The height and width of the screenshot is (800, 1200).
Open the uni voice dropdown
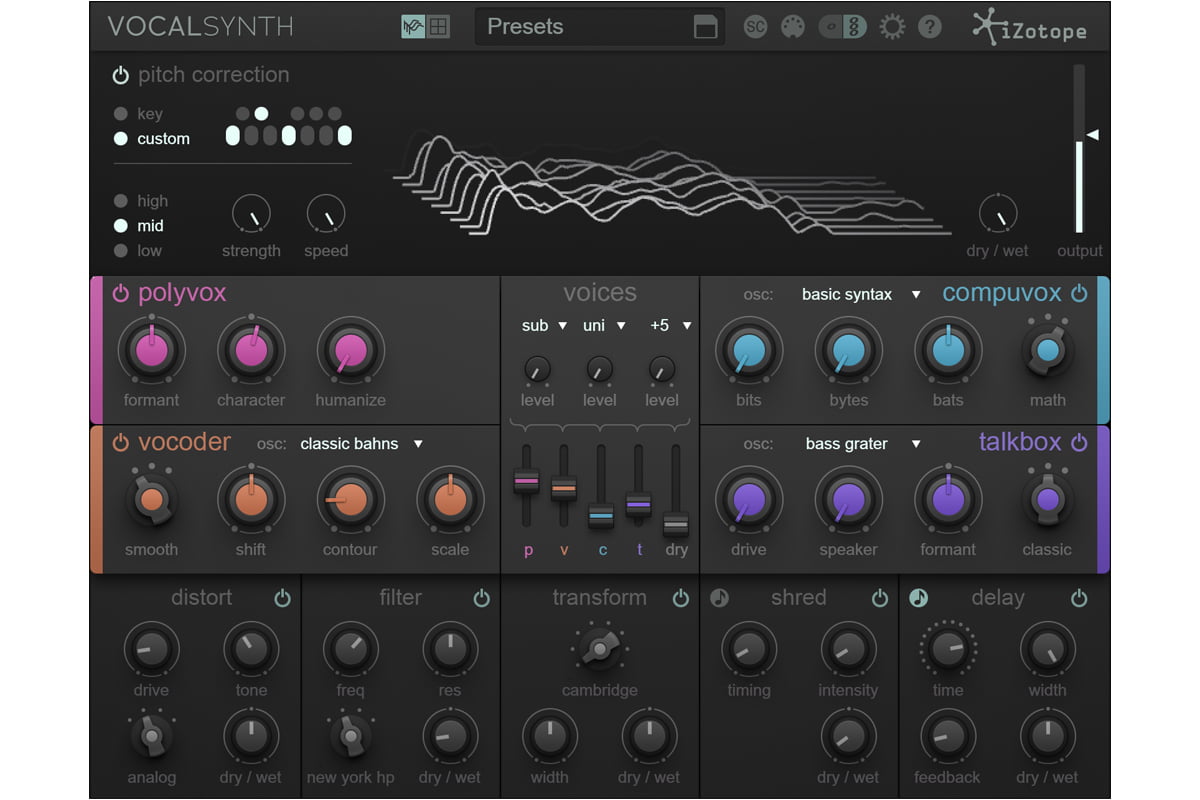pos(605,325)
